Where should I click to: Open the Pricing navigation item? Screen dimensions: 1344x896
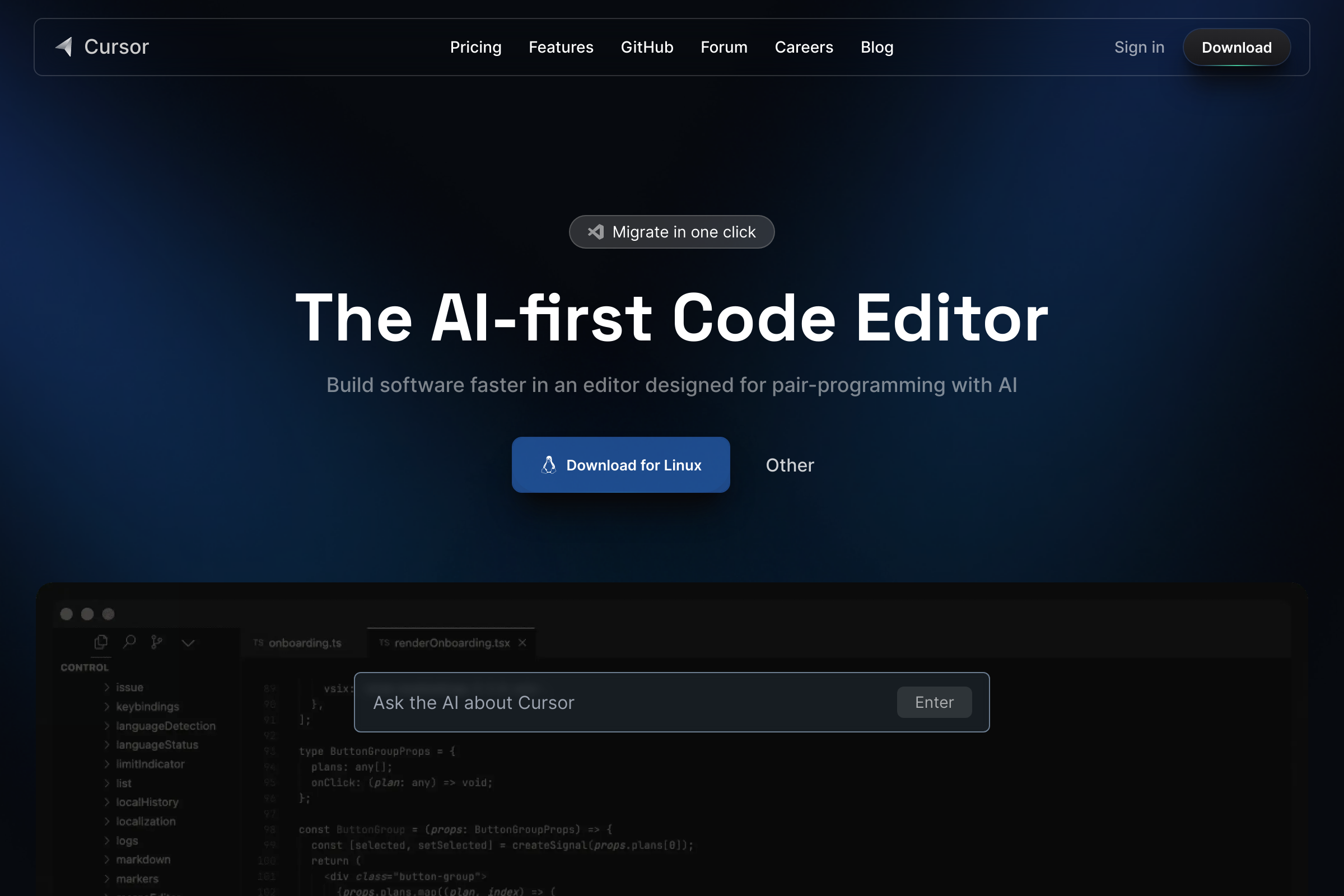tap(475, 48)
